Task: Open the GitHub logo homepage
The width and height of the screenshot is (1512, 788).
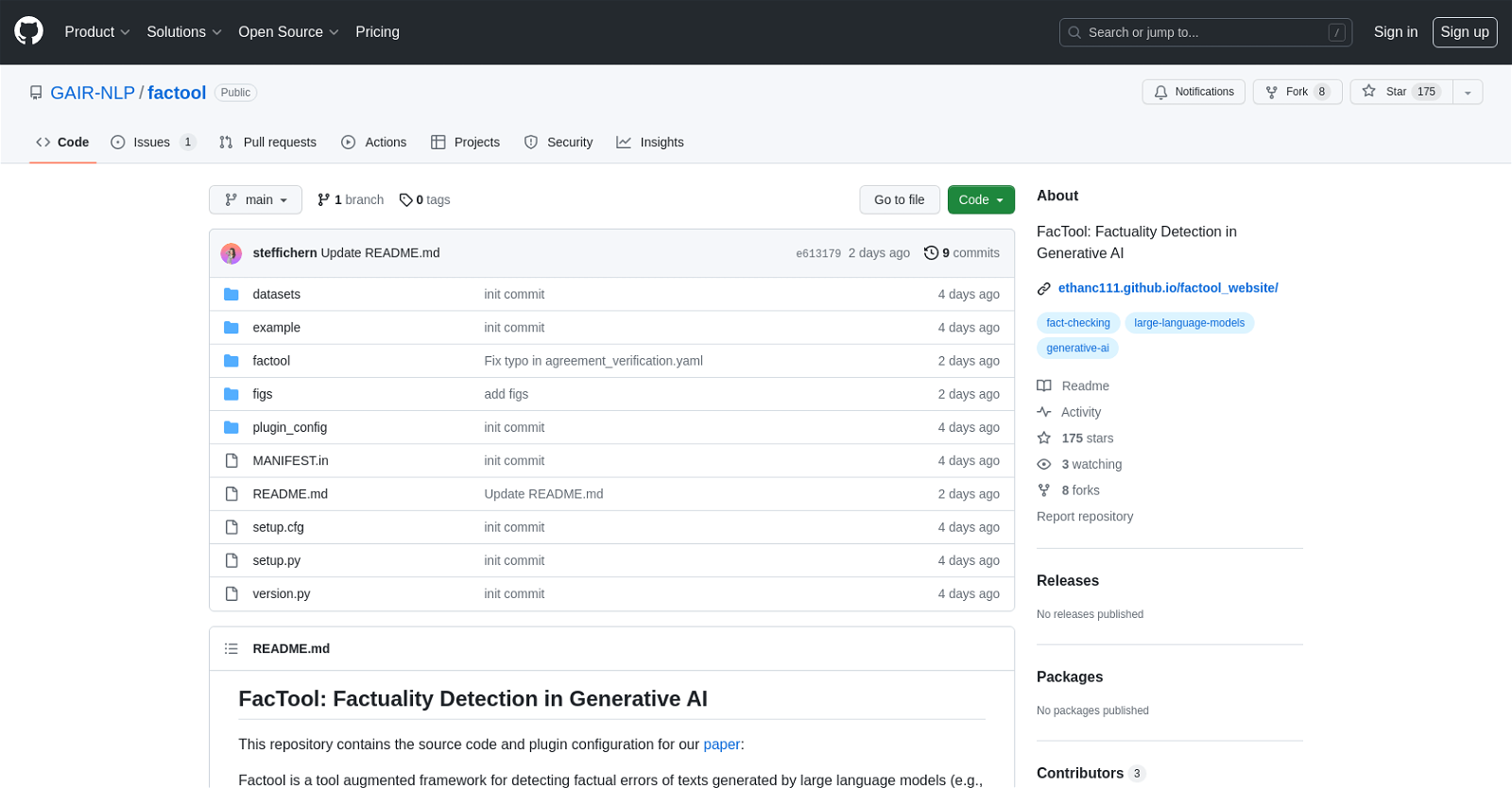Action: coord(29,31)
